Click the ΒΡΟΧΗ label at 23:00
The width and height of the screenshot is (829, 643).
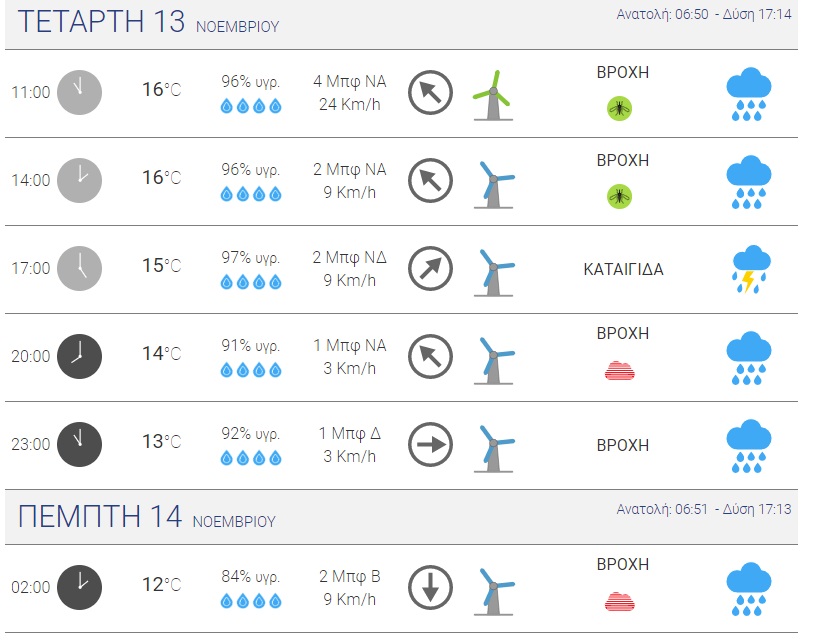pyautogui.click(x=623, y=445)
